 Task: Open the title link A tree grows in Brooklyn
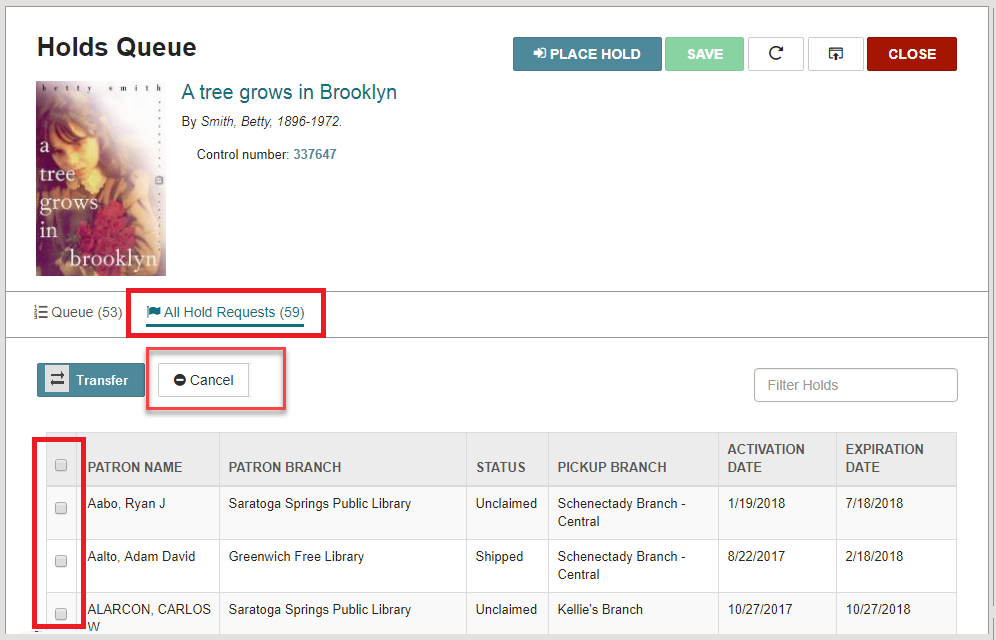coord(289,92)
